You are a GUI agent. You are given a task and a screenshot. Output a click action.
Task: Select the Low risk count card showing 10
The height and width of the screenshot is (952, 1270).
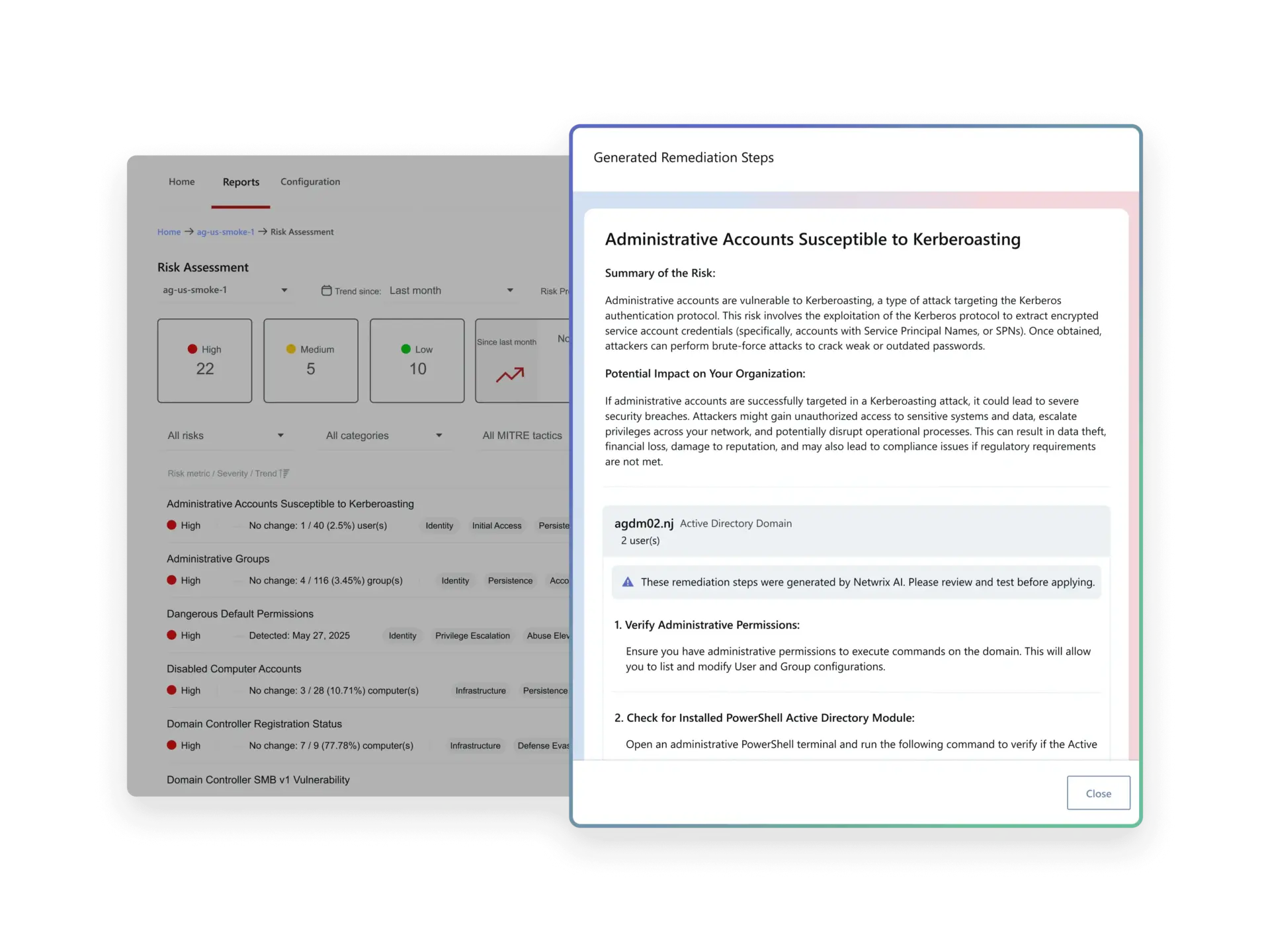point(417,360)
